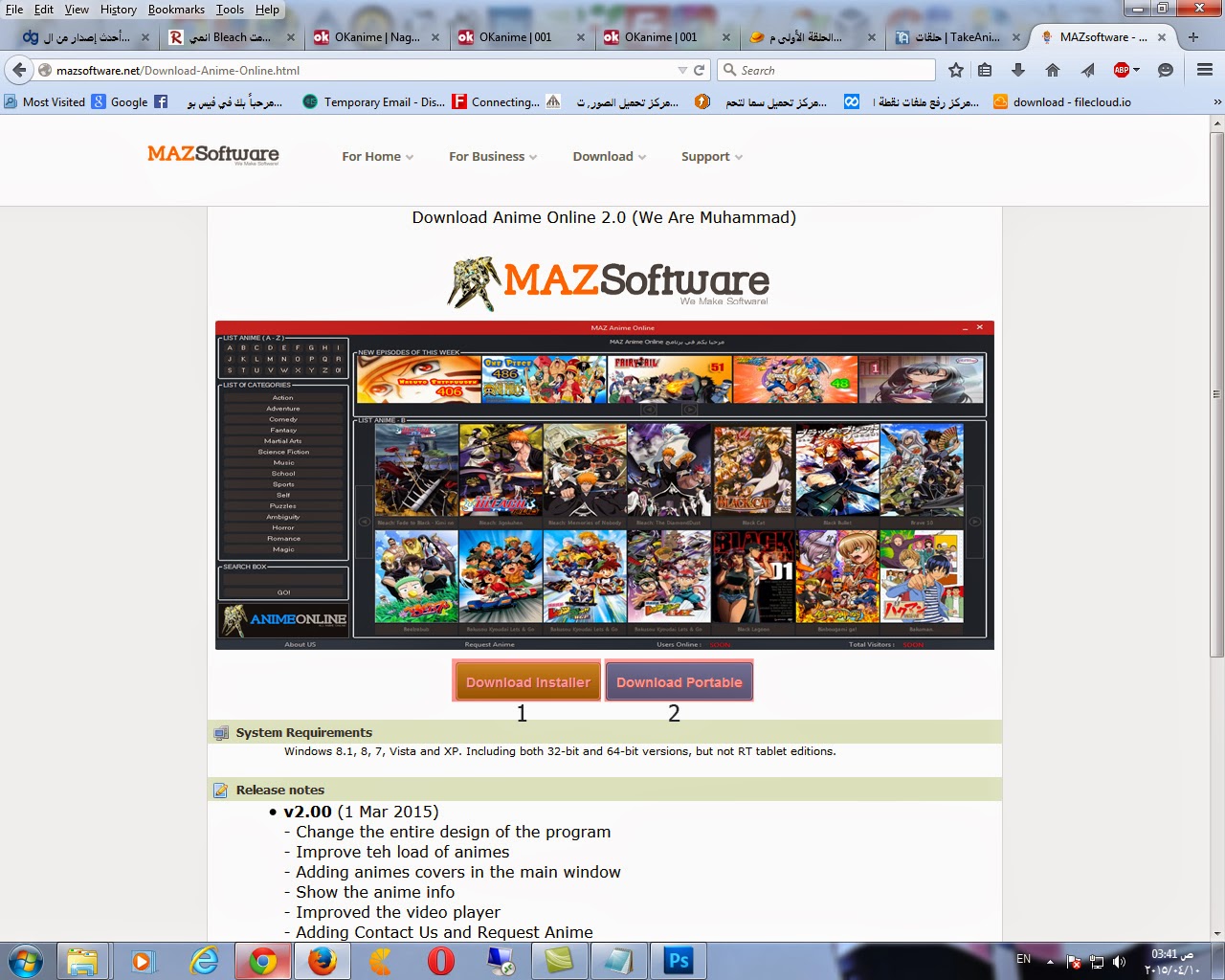Click the page vertical scrollbar
This screenshot has width=1225, height=980.
pos(1217,392)
